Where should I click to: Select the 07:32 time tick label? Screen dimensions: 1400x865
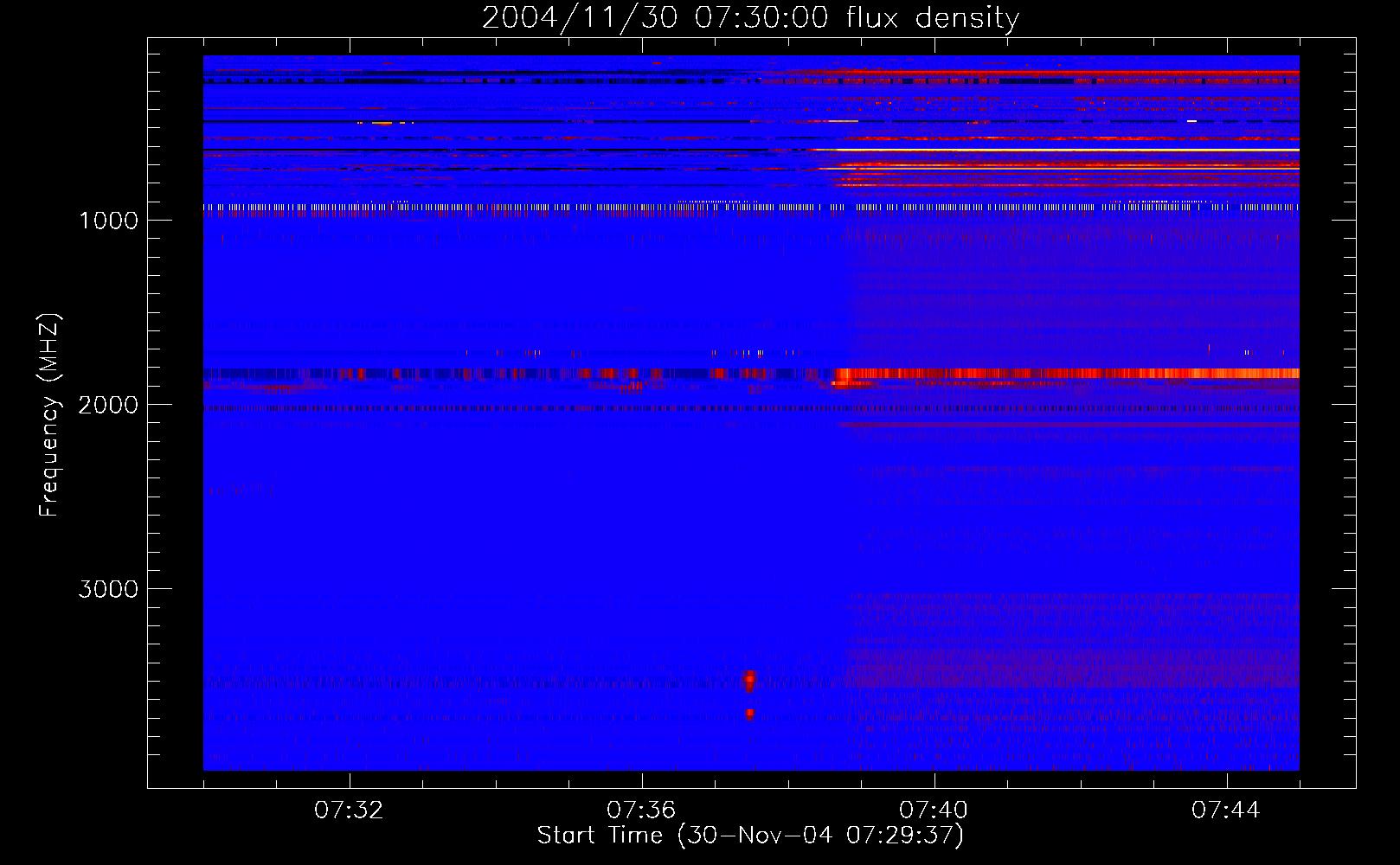(x=349, y=811)
